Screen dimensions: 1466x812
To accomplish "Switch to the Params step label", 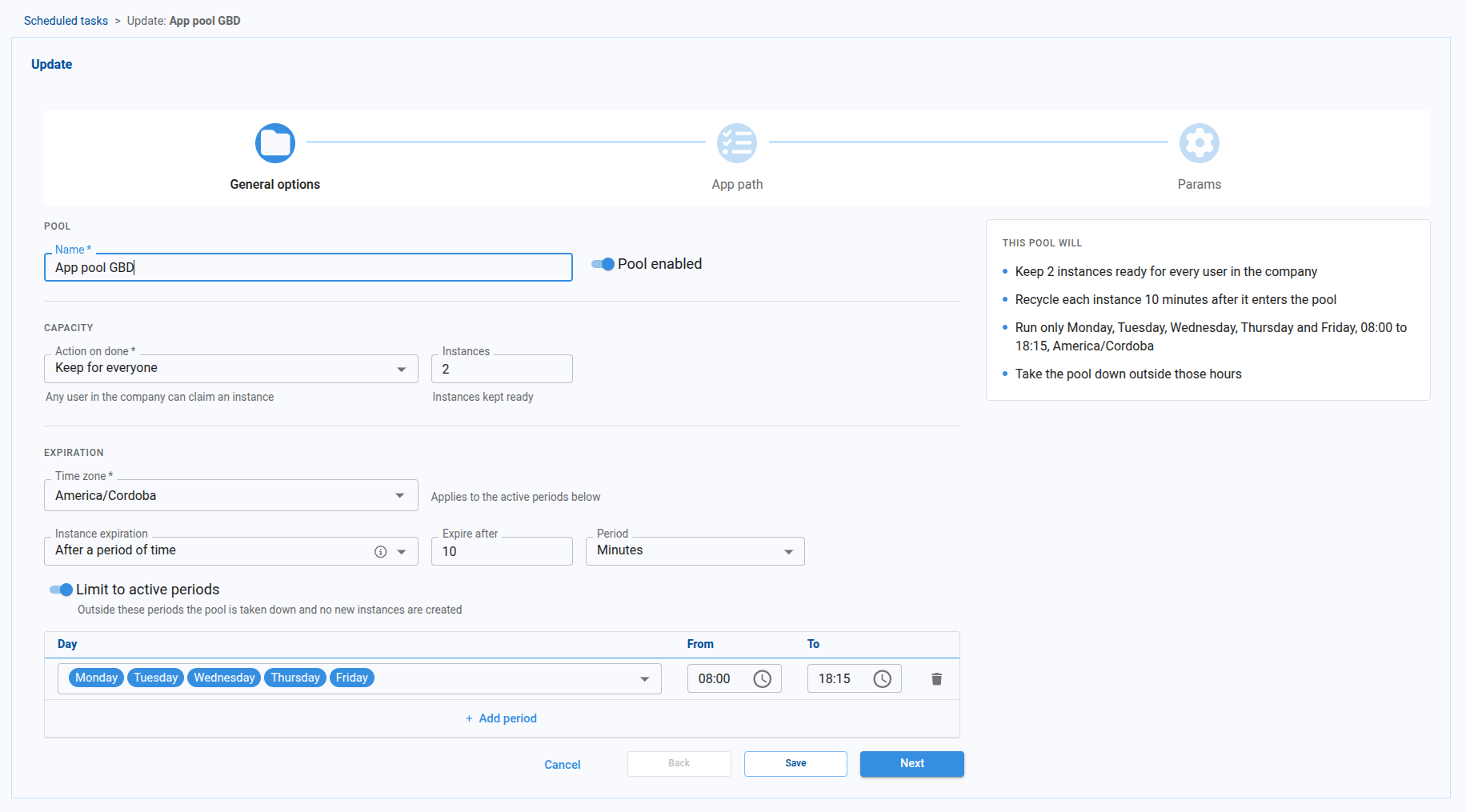I will [1200, 185].
